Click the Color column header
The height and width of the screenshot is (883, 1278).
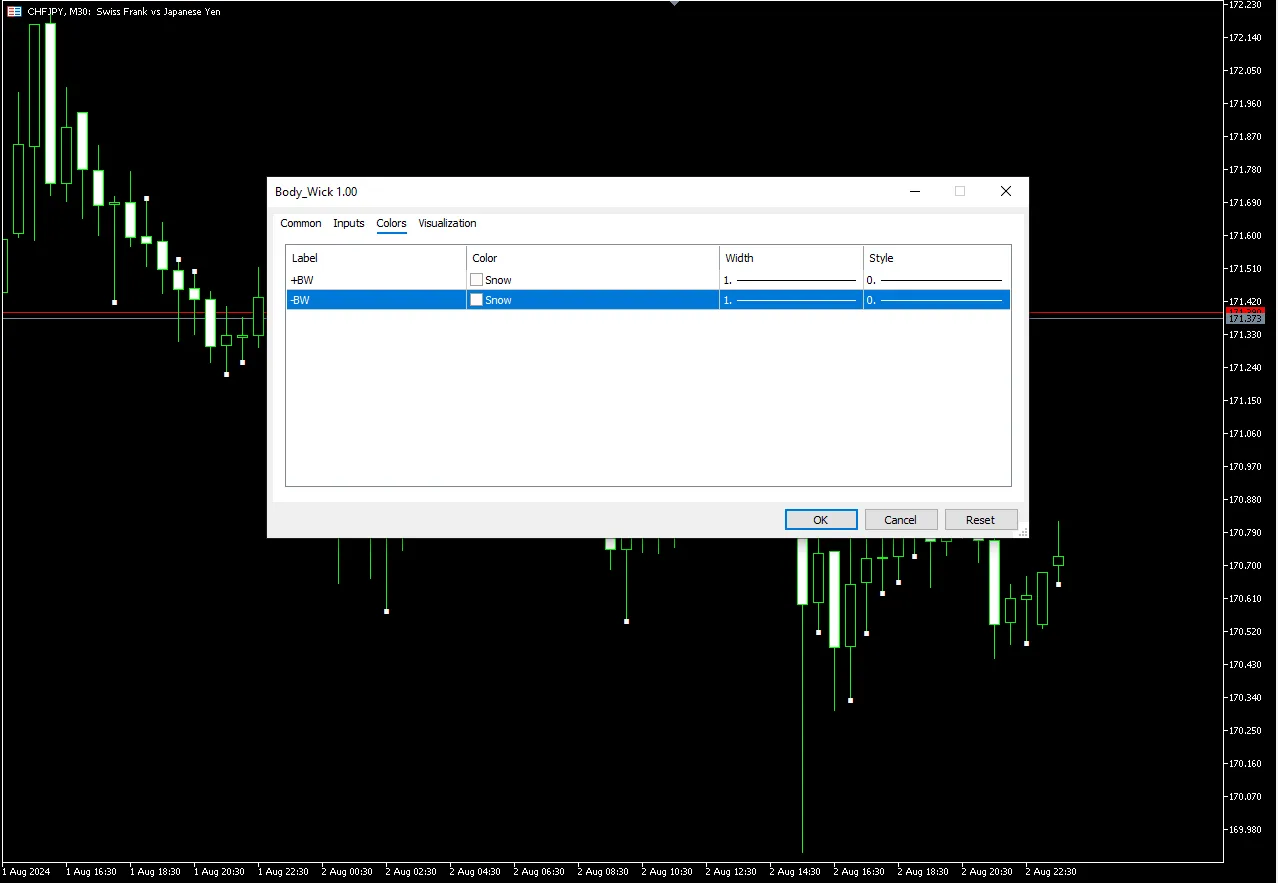click(592, 258)
